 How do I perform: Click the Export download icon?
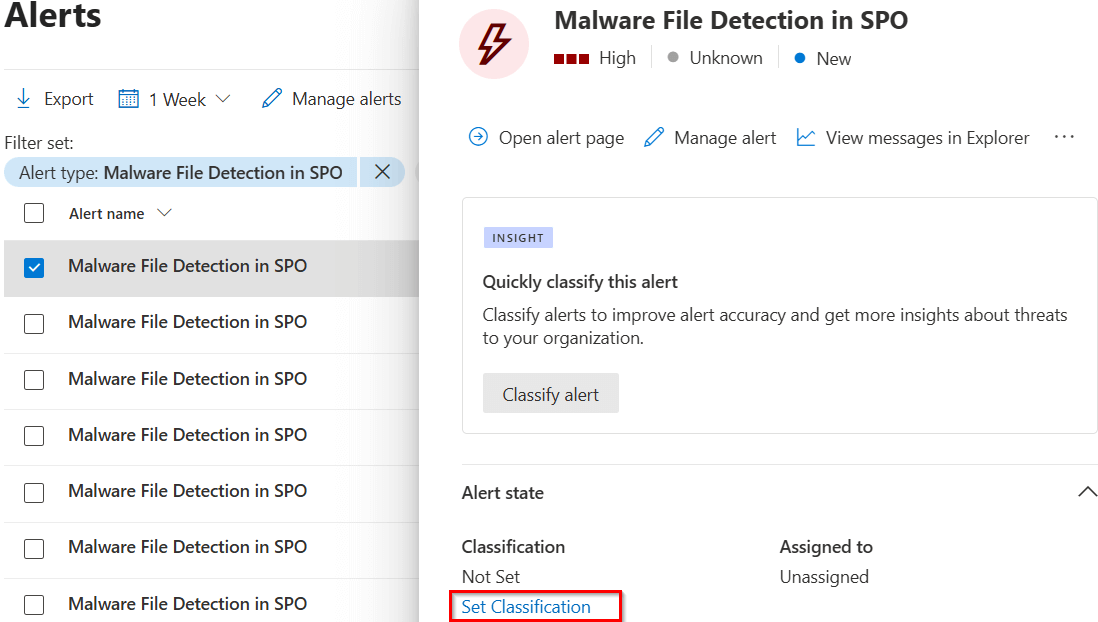pyautogui.click(x=22, y=97)
